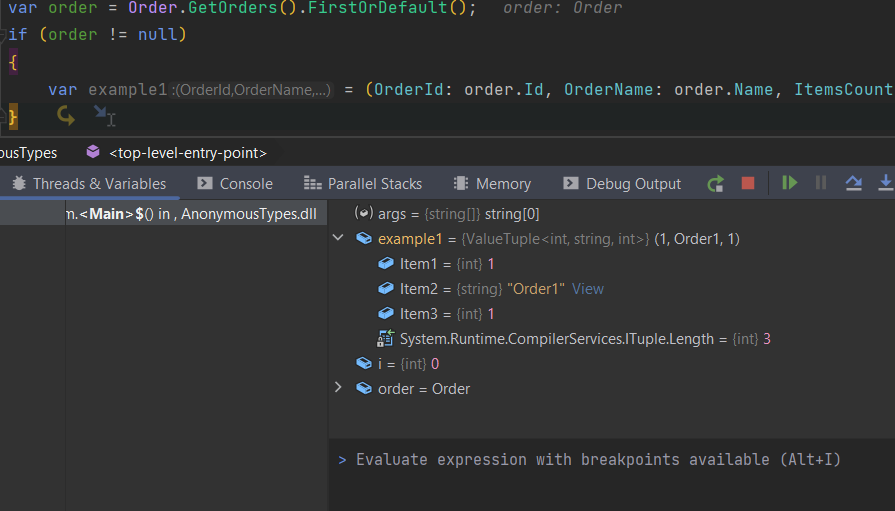Click the Parallel Stacks tab icon
Screen dimensions: 895x511
pyautogui.click(x=312, y=183)
